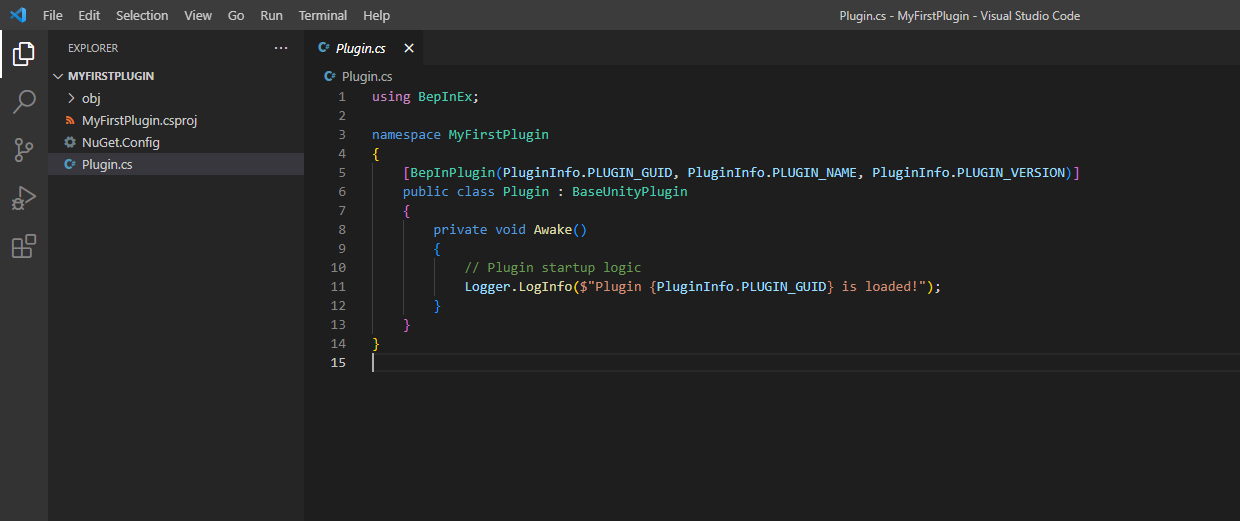This screenshot has width=1240, height=521.
Task: Click the window title text
Action: pos(959,15)
